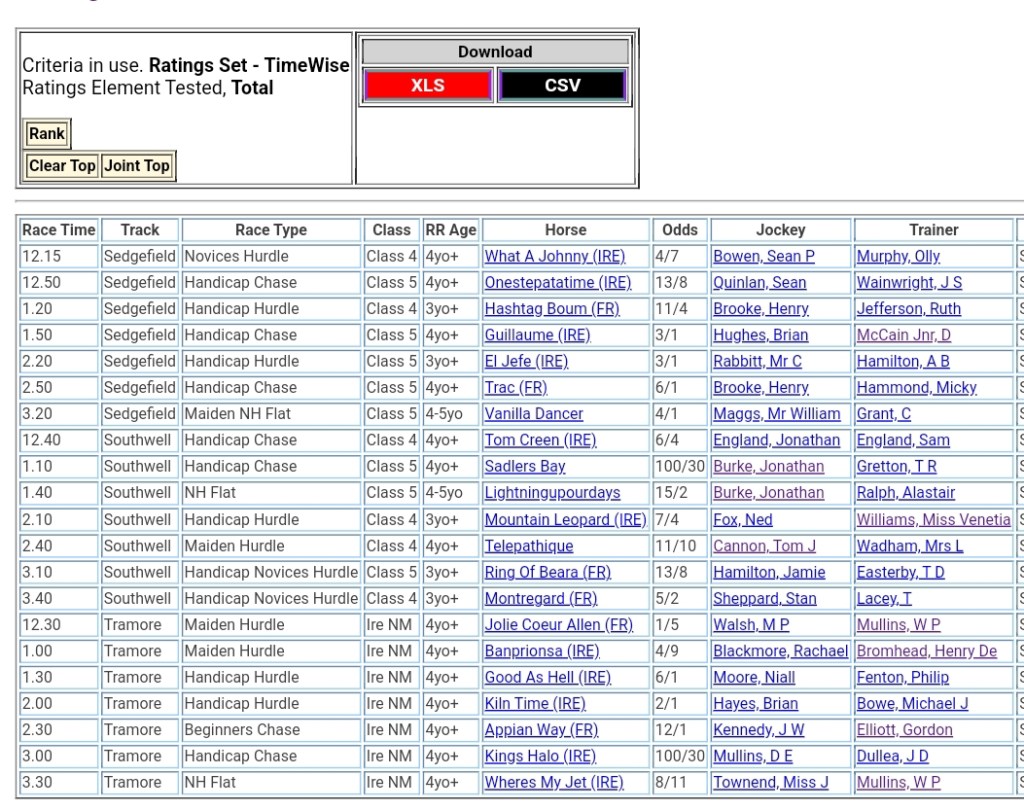Image resolution: width=1024 pixels, height=810 pixels.
Task: View trainer Murphy, Olly profile
Action: click(x=897, y=257)
